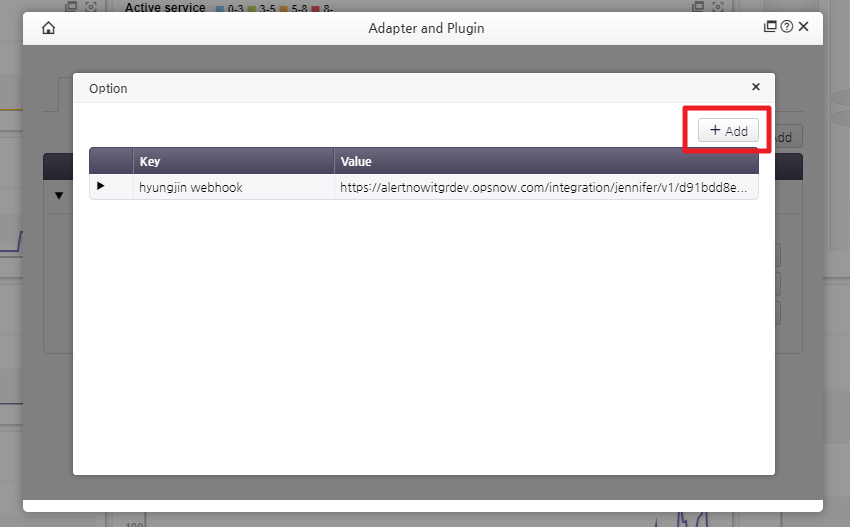Close the Option dialog
The image size is (850, 527).
(756, 87)
